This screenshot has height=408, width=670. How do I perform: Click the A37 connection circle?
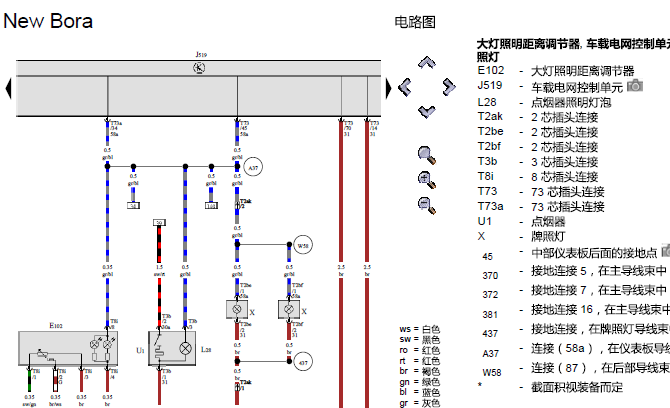[x=253, y=167]
